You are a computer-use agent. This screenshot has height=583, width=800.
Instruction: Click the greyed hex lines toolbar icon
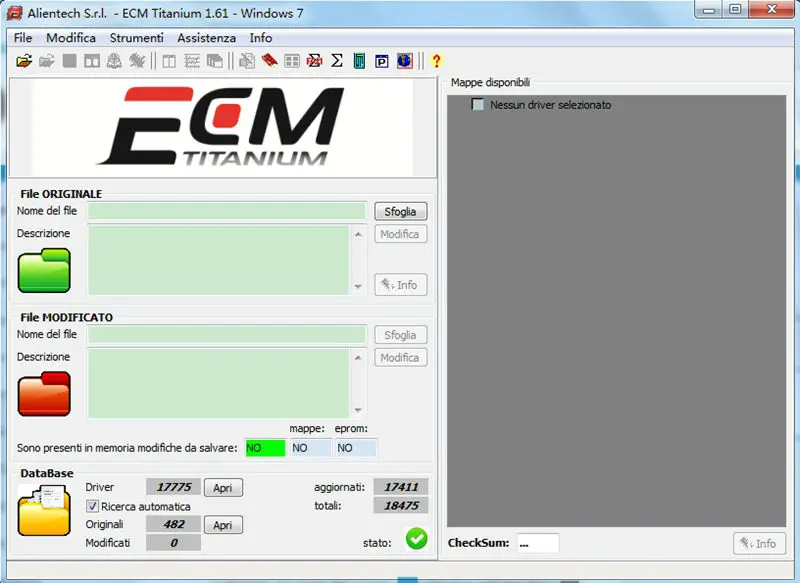[192, 61]
